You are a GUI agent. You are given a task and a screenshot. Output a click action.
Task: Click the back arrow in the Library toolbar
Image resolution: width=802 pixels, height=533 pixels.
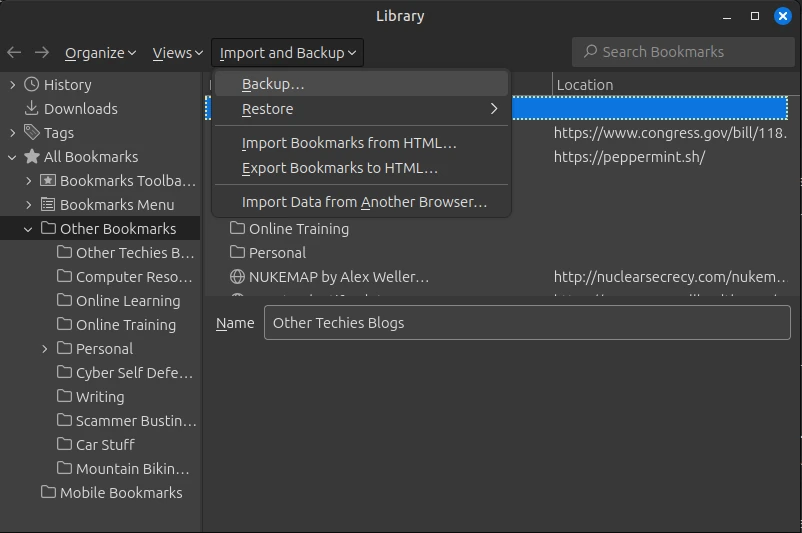pyautogui.click(x=14, y=52)
